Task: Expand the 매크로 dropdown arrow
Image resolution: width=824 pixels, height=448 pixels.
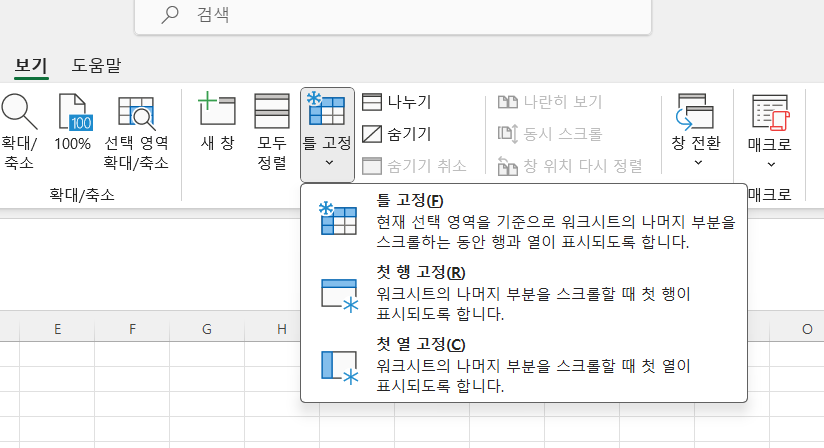Action: 771,164
